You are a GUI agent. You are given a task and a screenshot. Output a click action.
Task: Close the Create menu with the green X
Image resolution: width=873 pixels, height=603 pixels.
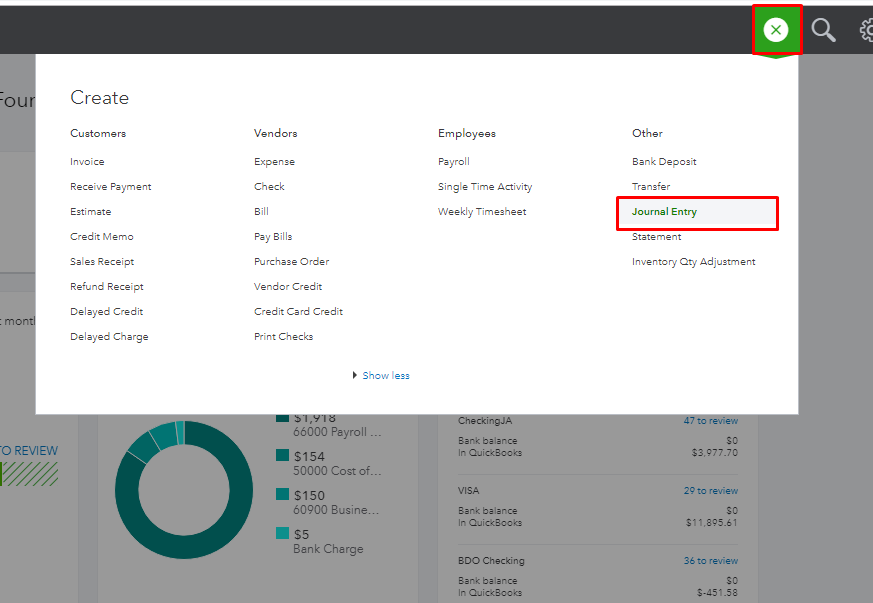click(x=776, y=30)
